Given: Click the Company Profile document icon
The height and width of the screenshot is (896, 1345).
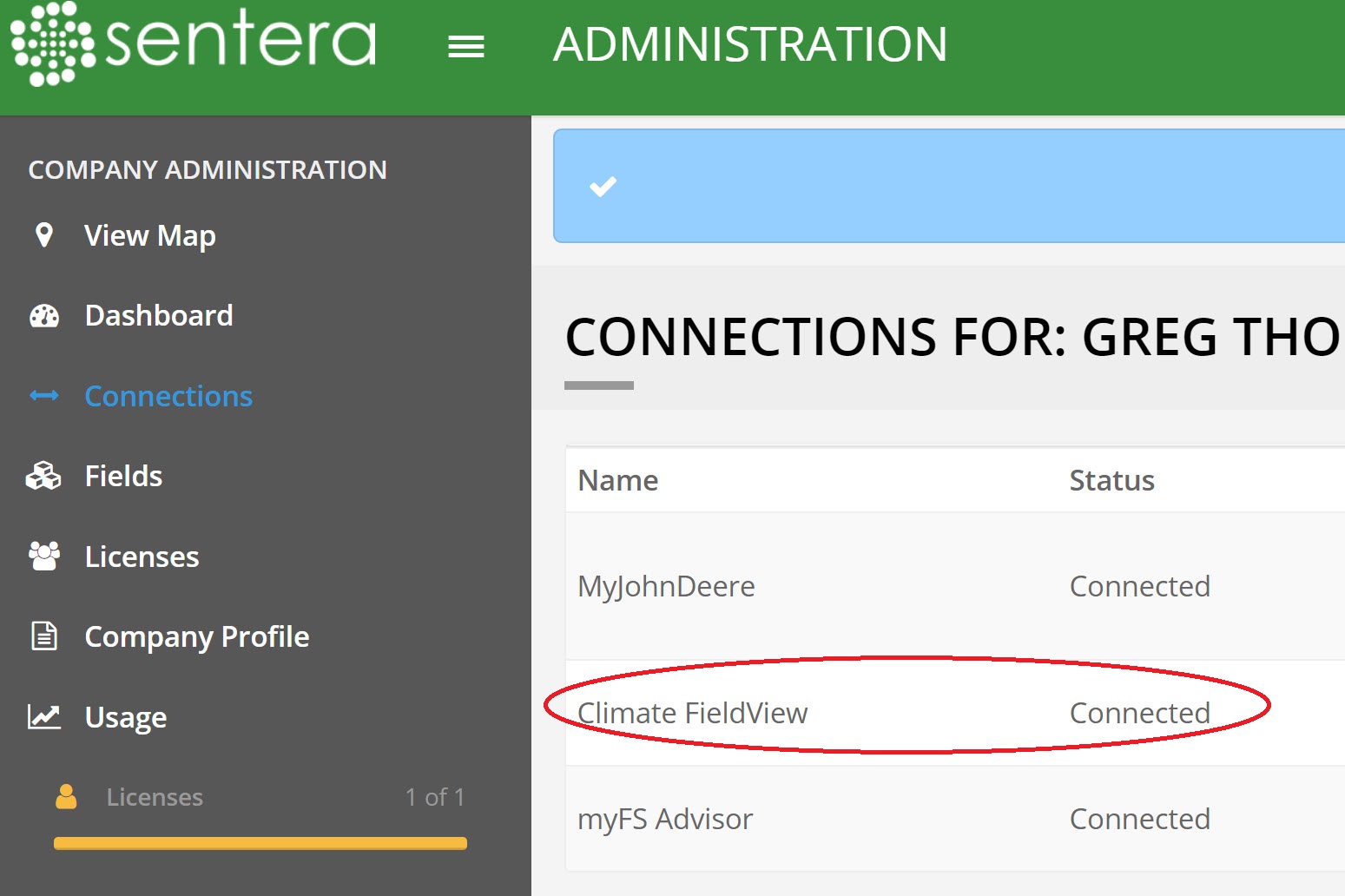Looking at the screenshot, I should (44, 636).
